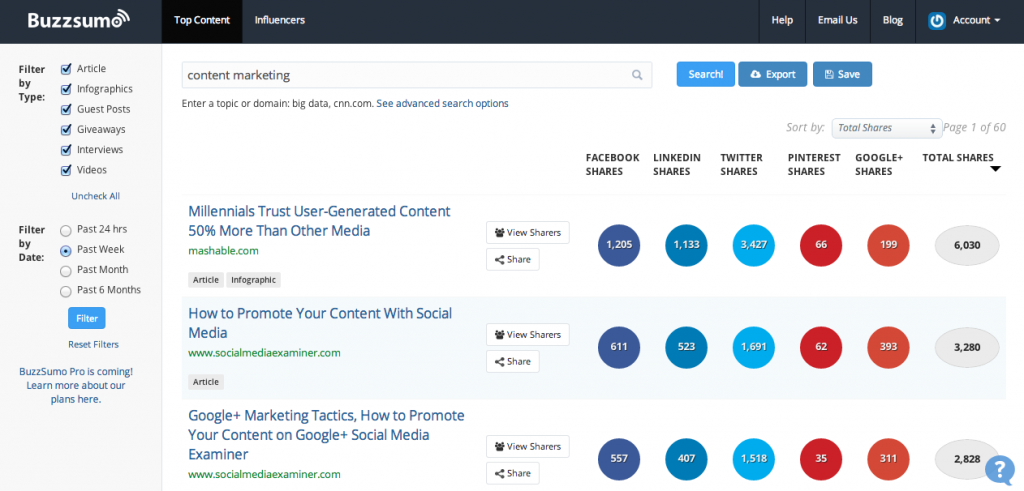Open BuzzSumo Pro plans link
Screen dimensions: 1024x491
[x=76, y=385]
